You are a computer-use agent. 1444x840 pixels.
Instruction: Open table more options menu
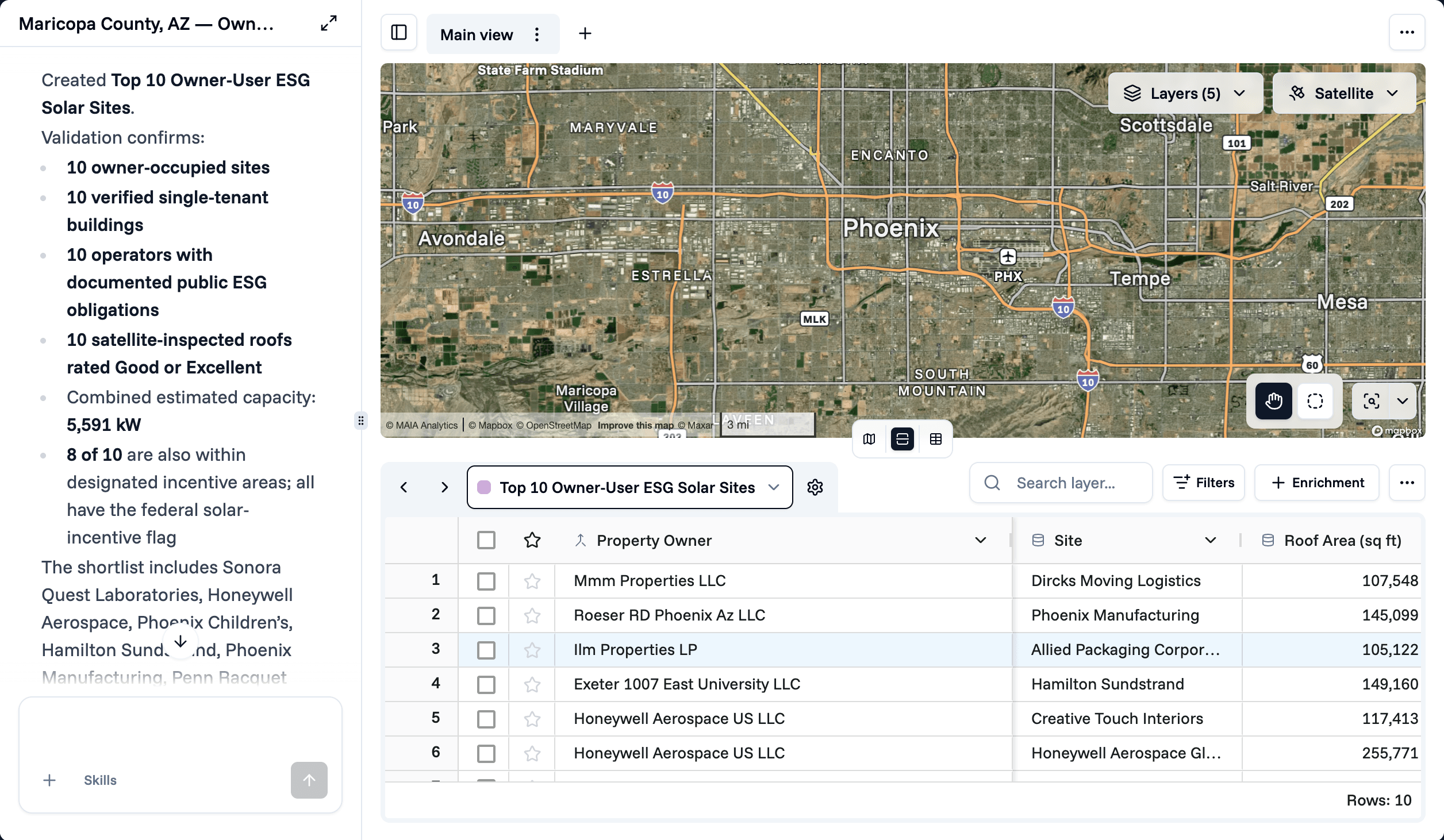click(1407, 483)
